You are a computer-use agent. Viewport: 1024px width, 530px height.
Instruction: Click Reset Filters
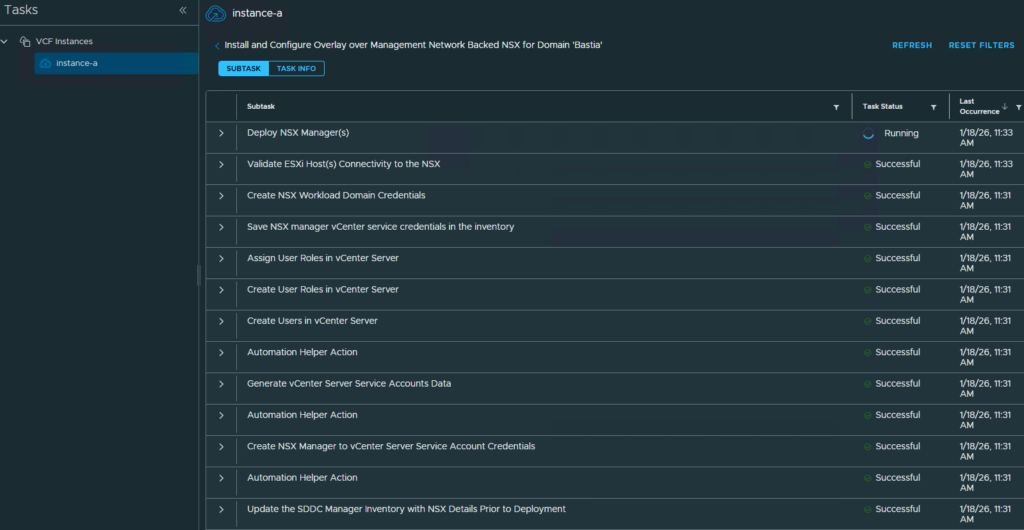click(x=981, y=45)
